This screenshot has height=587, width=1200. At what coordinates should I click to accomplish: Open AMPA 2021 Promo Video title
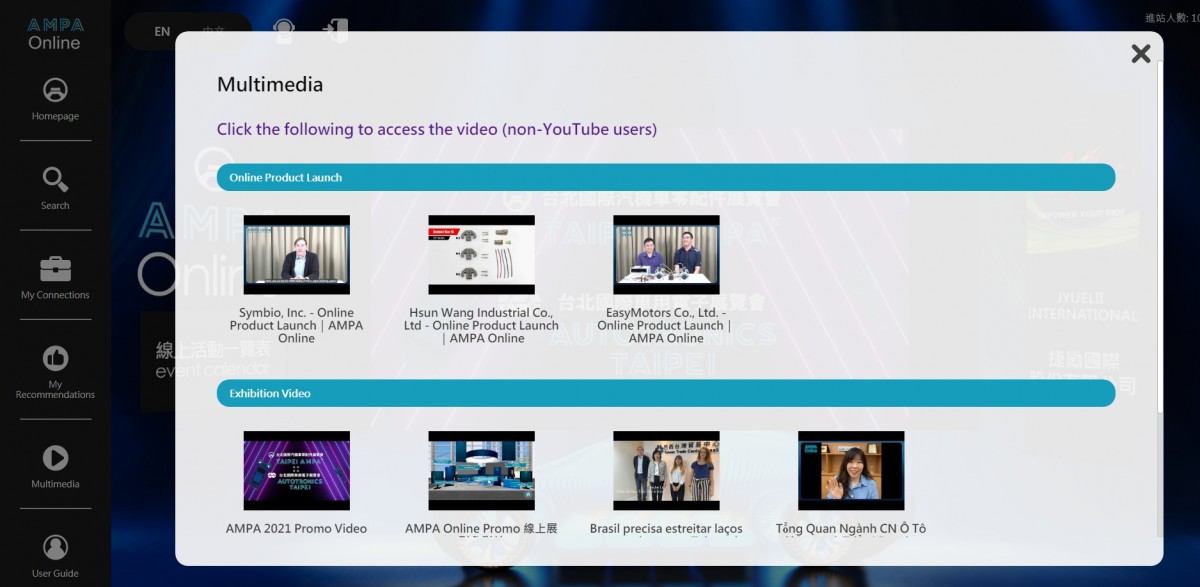point(297,528)
